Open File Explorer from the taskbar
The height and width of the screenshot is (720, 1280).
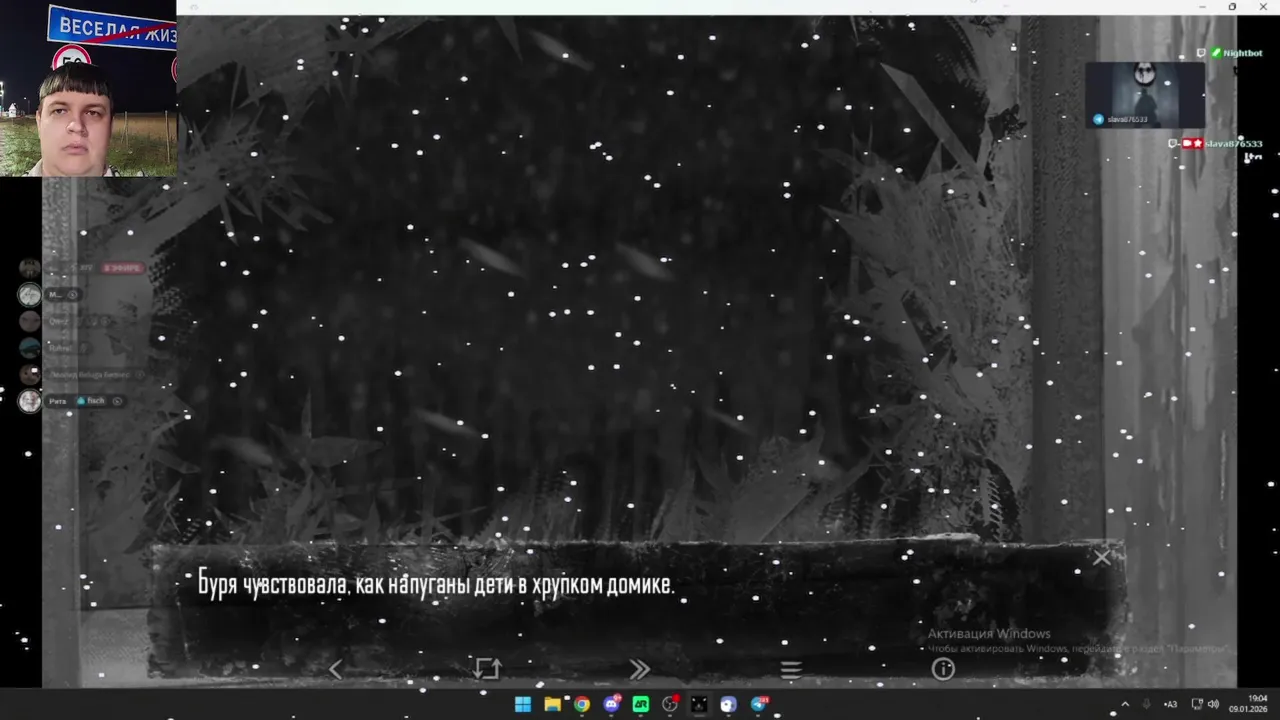(x=552, y=704)
